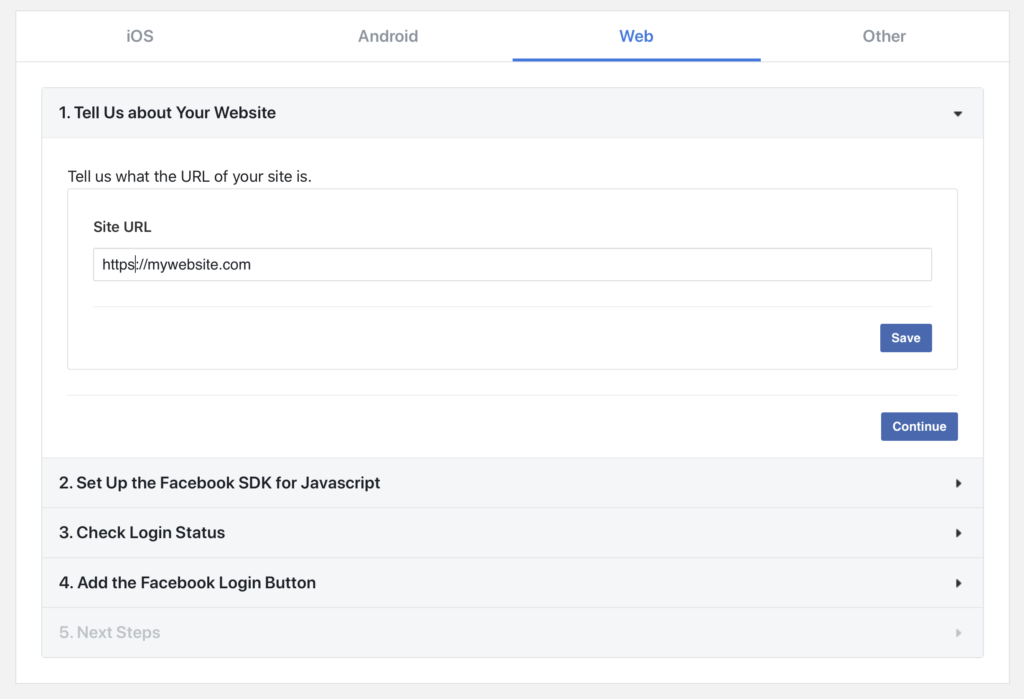Click the disabled '5. Next Steps' heading

[x=110, y=633]
